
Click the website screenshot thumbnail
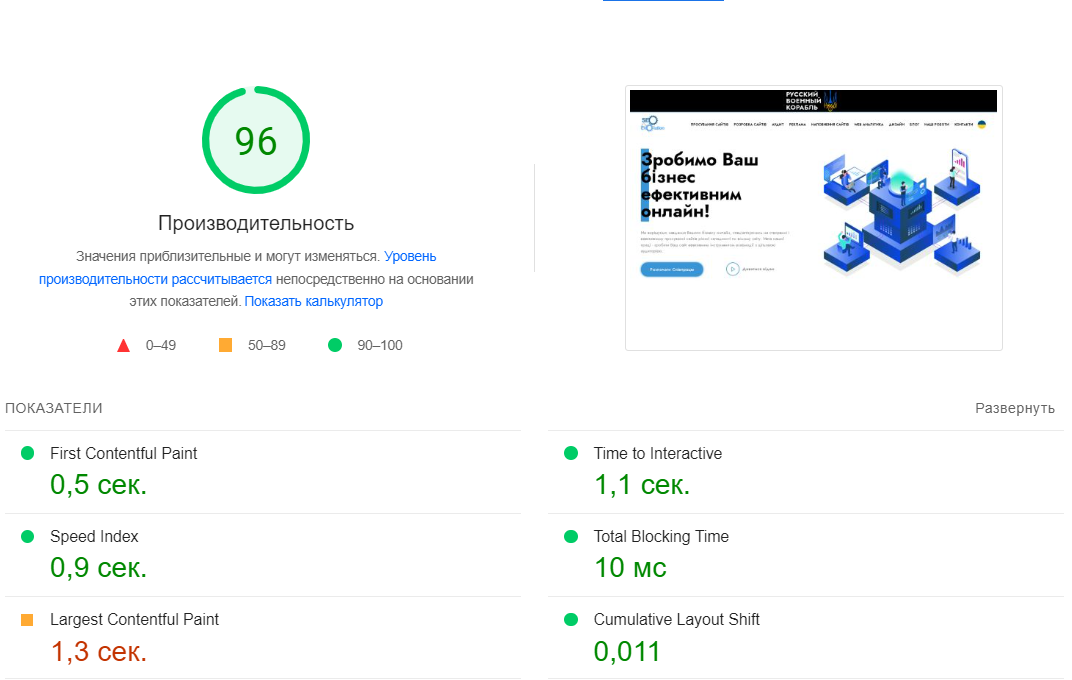click(x=813, y=218)
